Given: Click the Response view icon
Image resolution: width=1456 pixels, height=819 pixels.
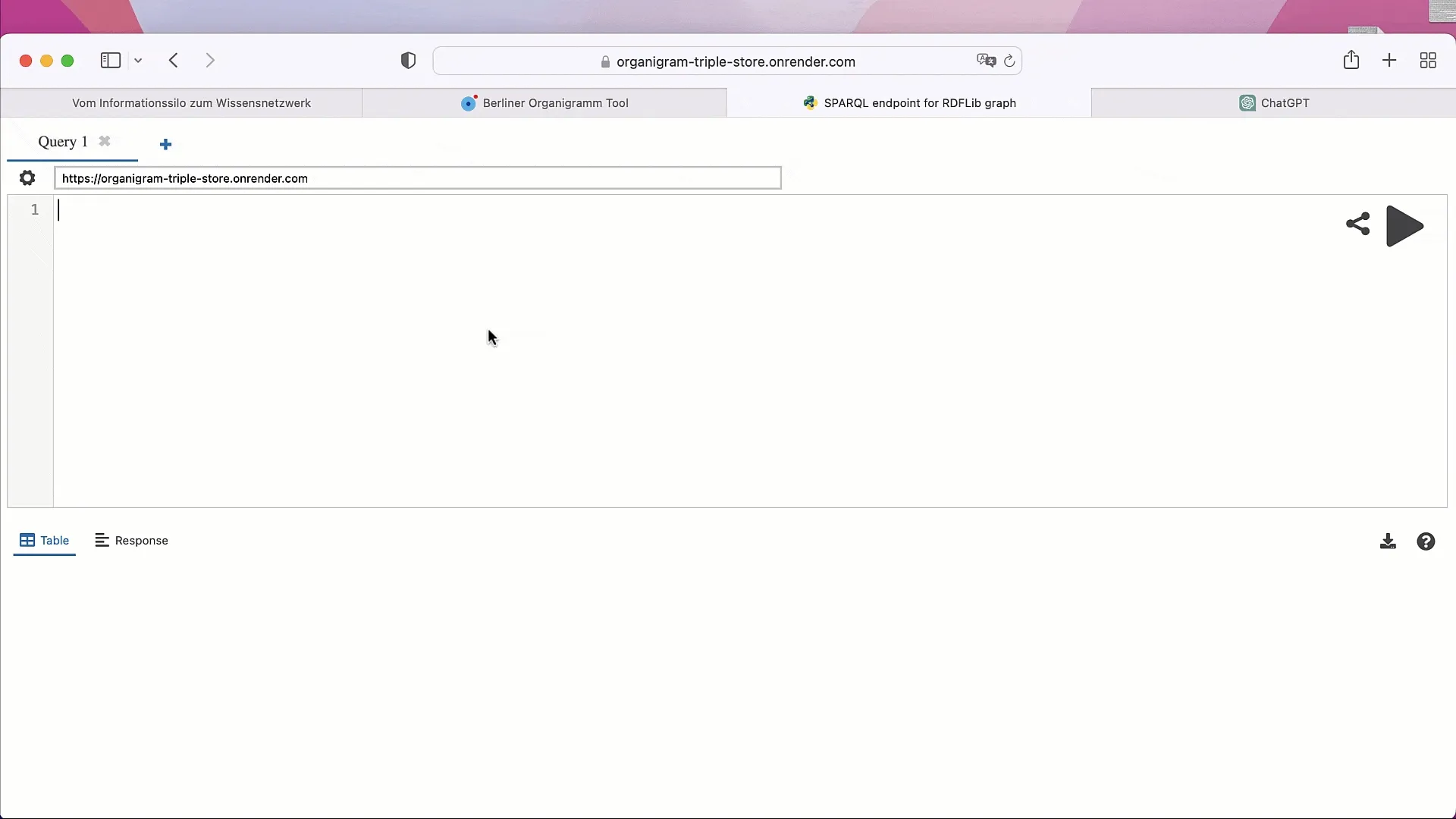Looking at the screenshot, I should pos(101,540).
